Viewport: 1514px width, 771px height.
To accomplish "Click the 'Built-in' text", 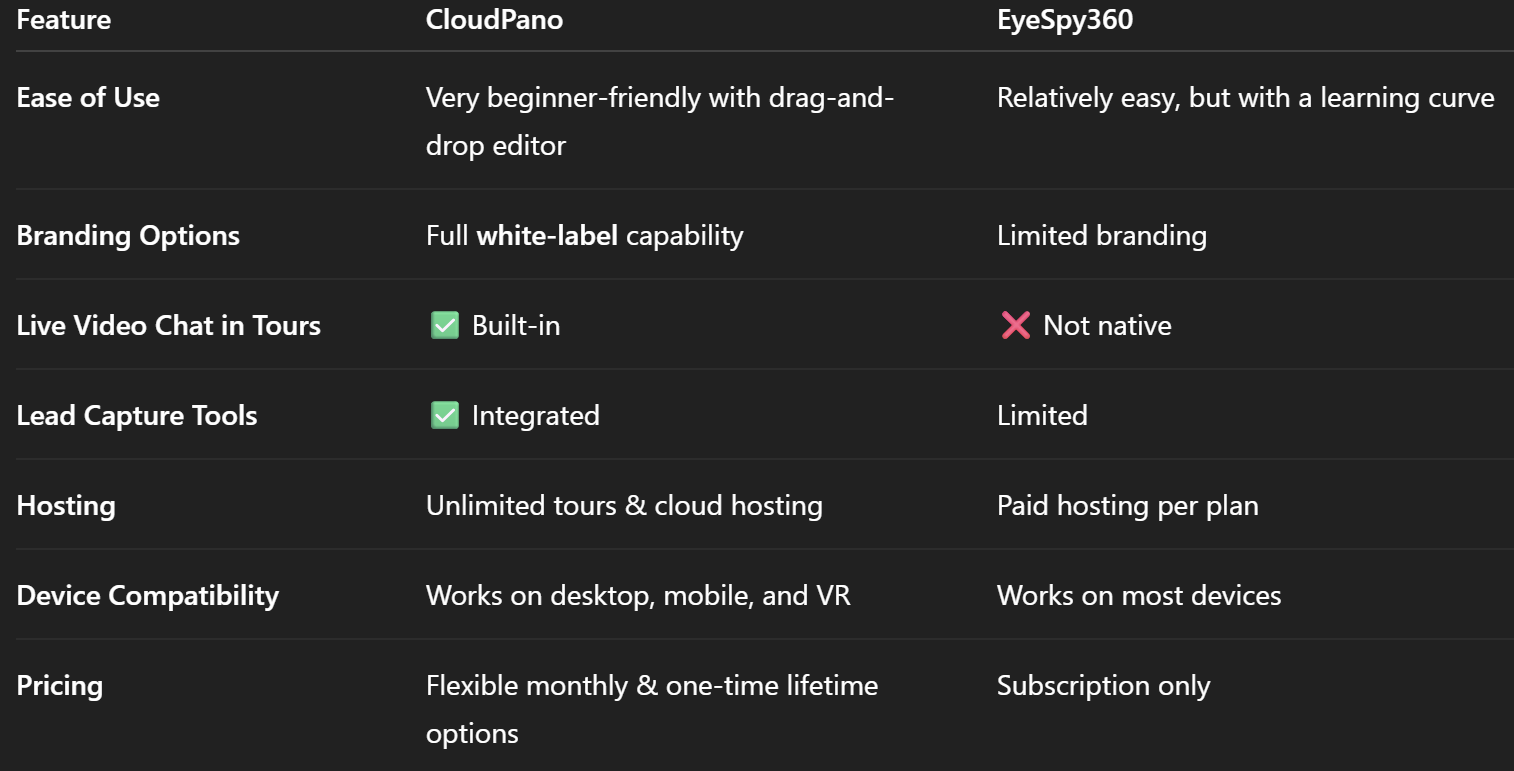I will [x=516, y=325].
